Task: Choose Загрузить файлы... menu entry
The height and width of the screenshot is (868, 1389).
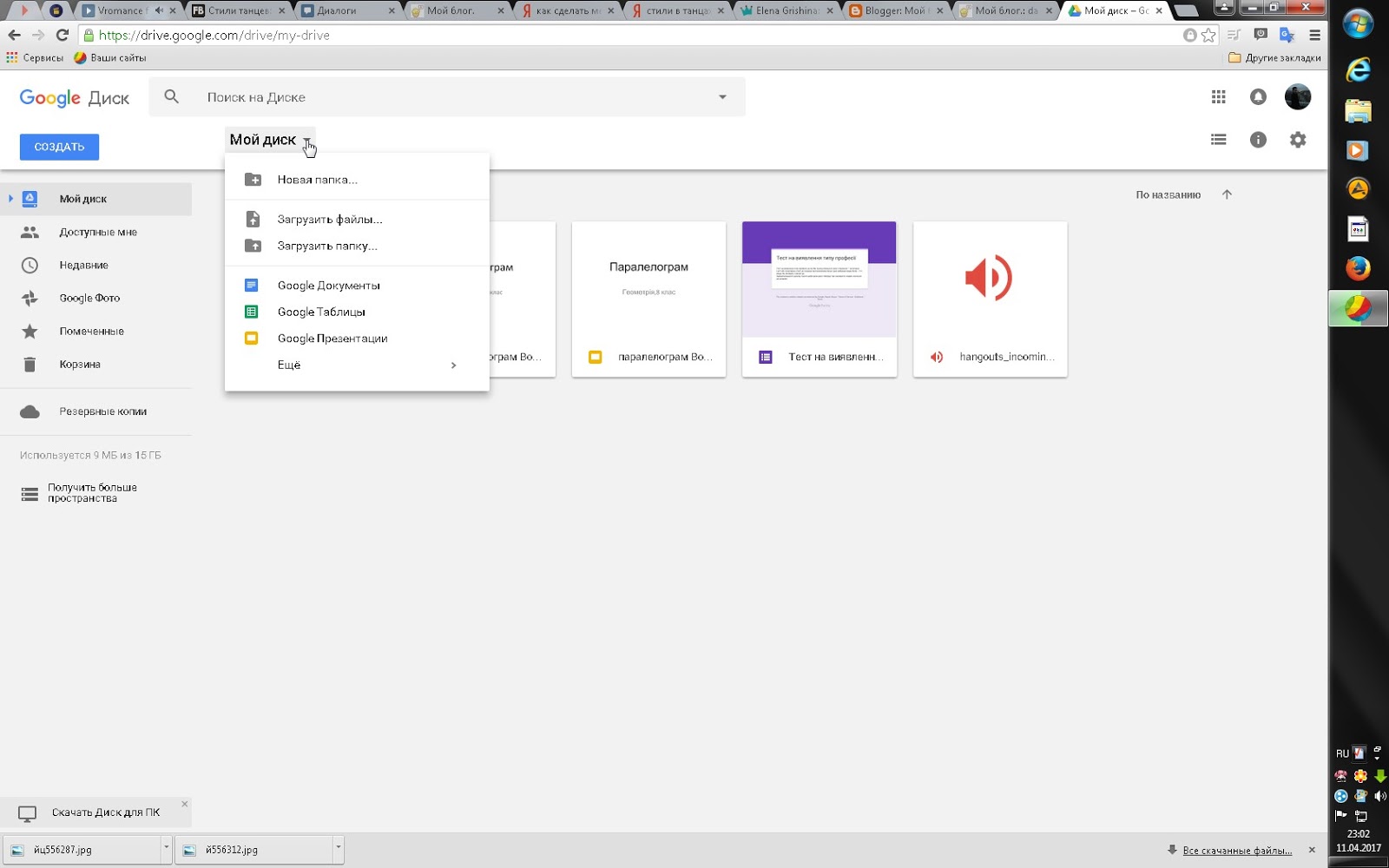Action: pyautogui.click(x=357, y=220)
